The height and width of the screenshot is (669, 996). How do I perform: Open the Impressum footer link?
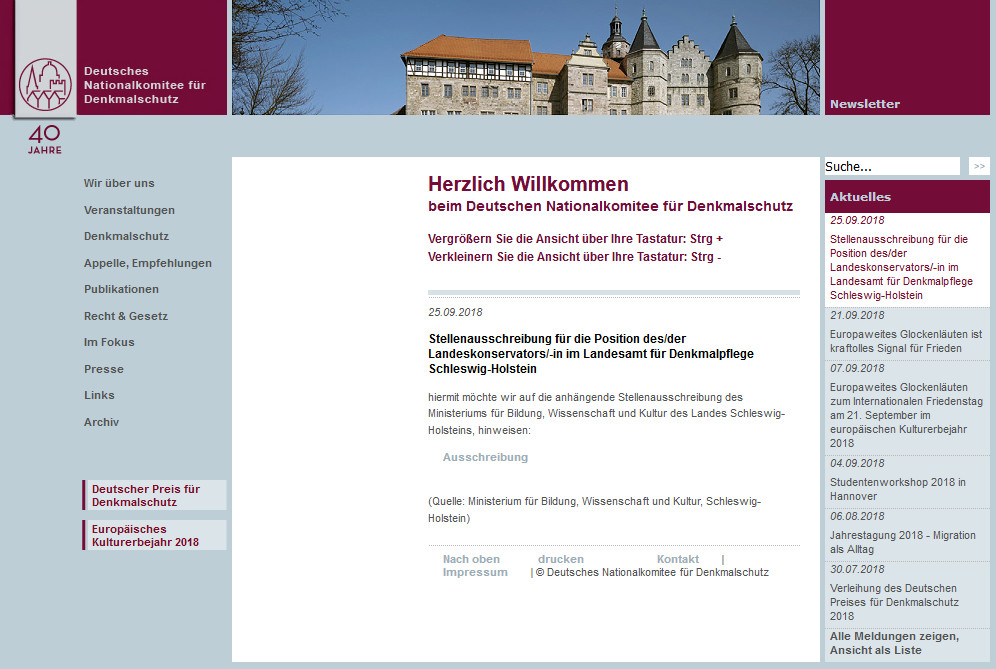pos(475,572)
